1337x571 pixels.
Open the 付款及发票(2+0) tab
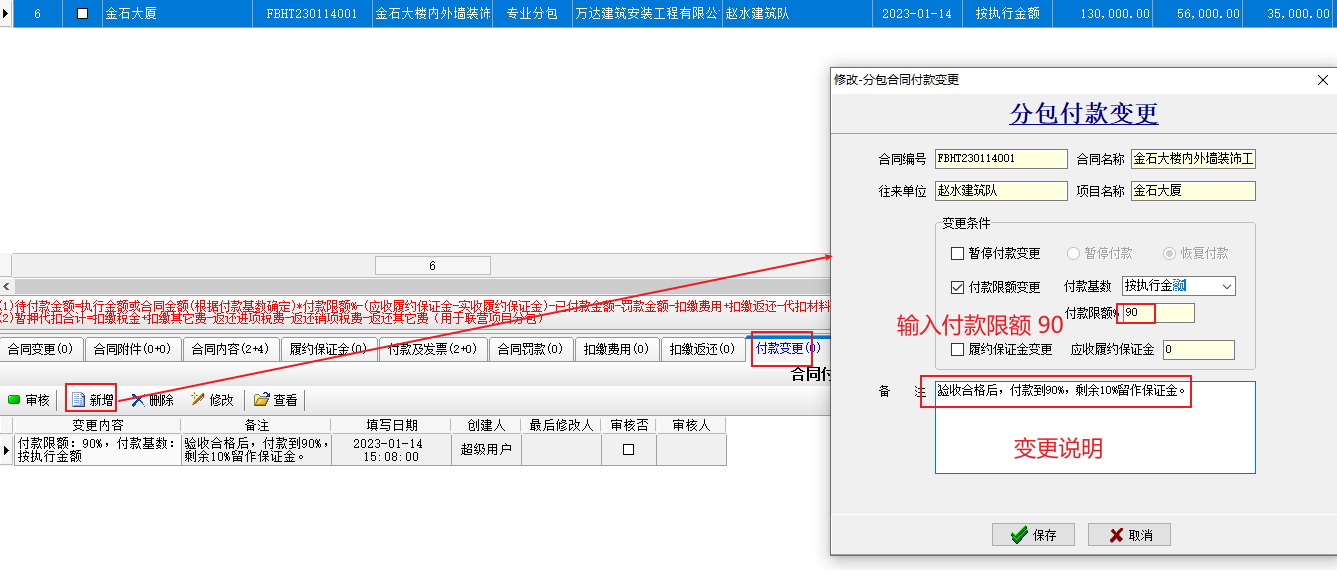click(432, 349)
